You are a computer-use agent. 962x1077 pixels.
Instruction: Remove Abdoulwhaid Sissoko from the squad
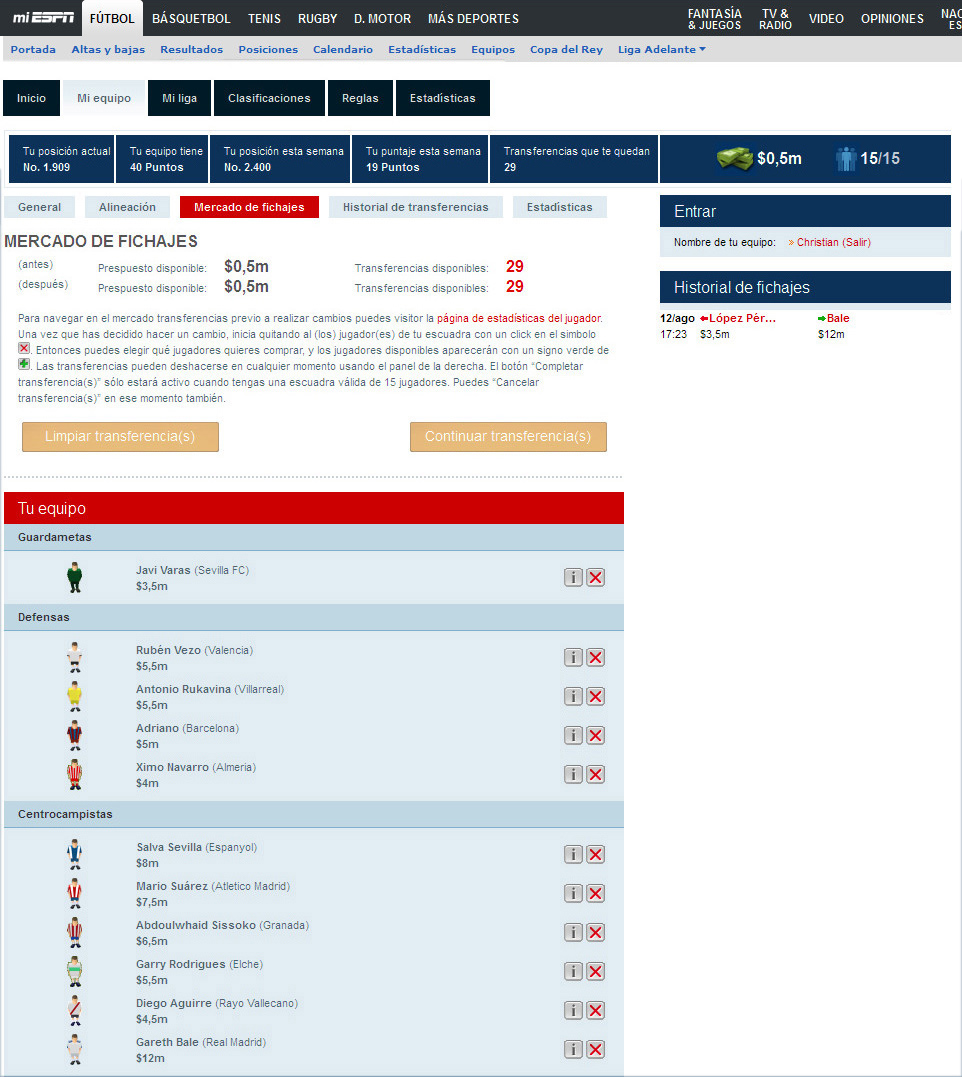point(596,933)
